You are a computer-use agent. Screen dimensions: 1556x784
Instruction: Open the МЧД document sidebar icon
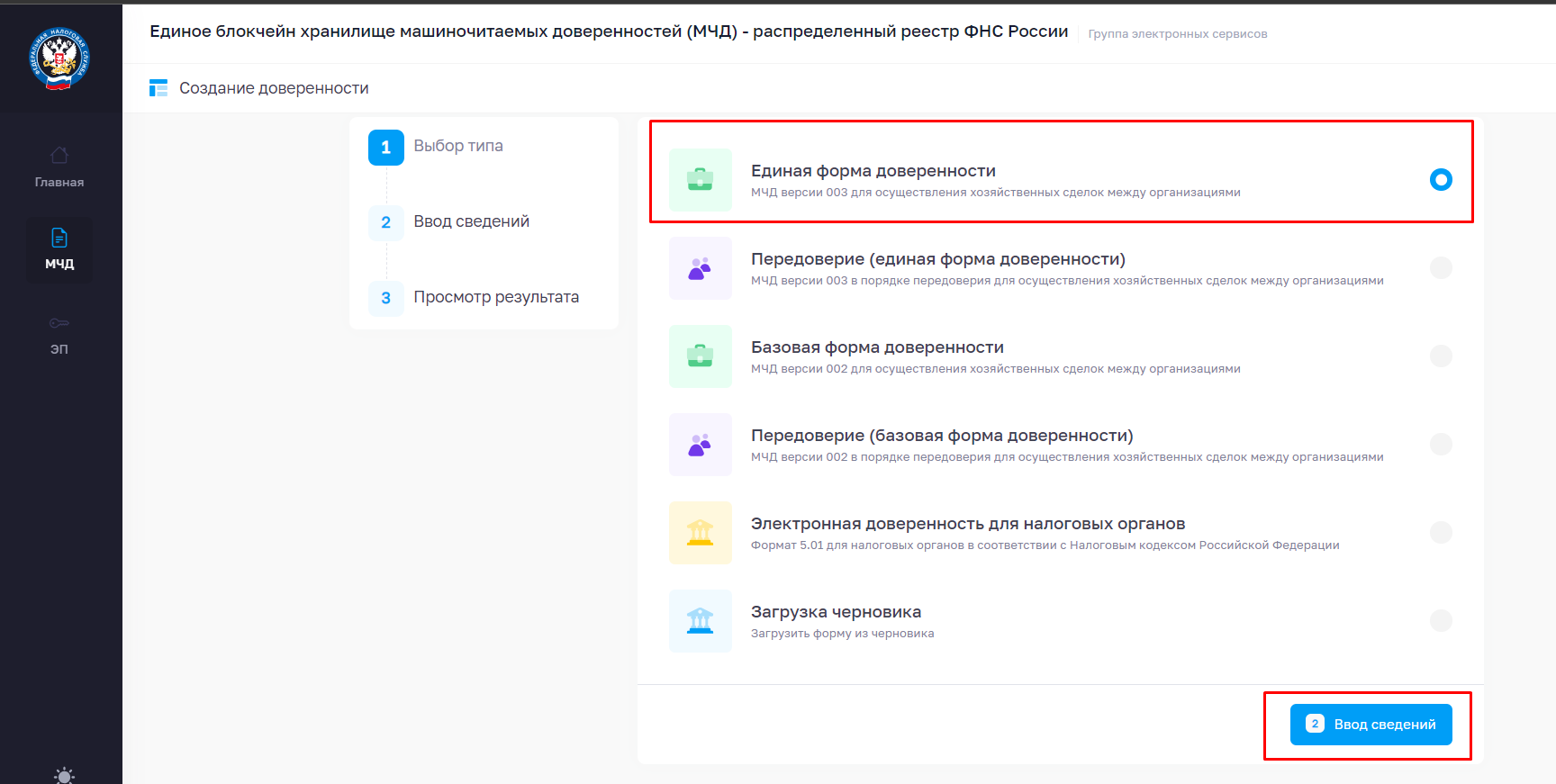(59, 238)
